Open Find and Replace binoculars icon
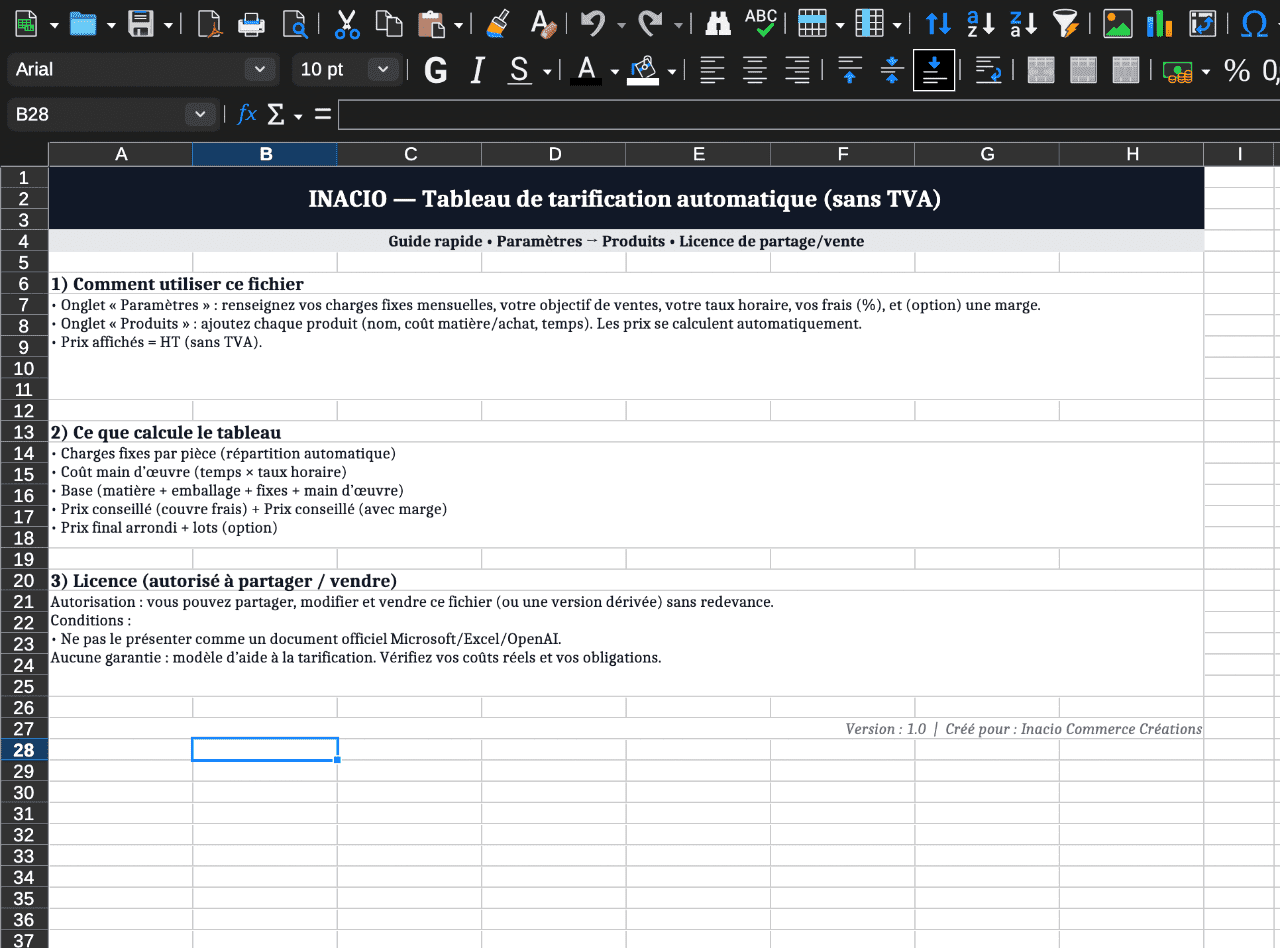Image resolution: width=1280 pixels, height=948 pixels. [x=718, y=23]
